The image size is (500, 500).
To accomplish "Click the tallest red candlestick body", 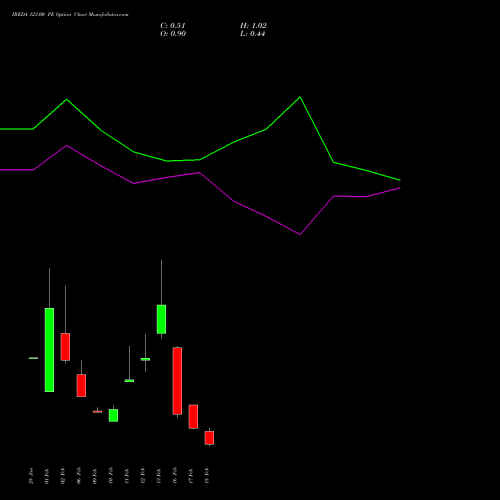I will [x=177, y=381].
